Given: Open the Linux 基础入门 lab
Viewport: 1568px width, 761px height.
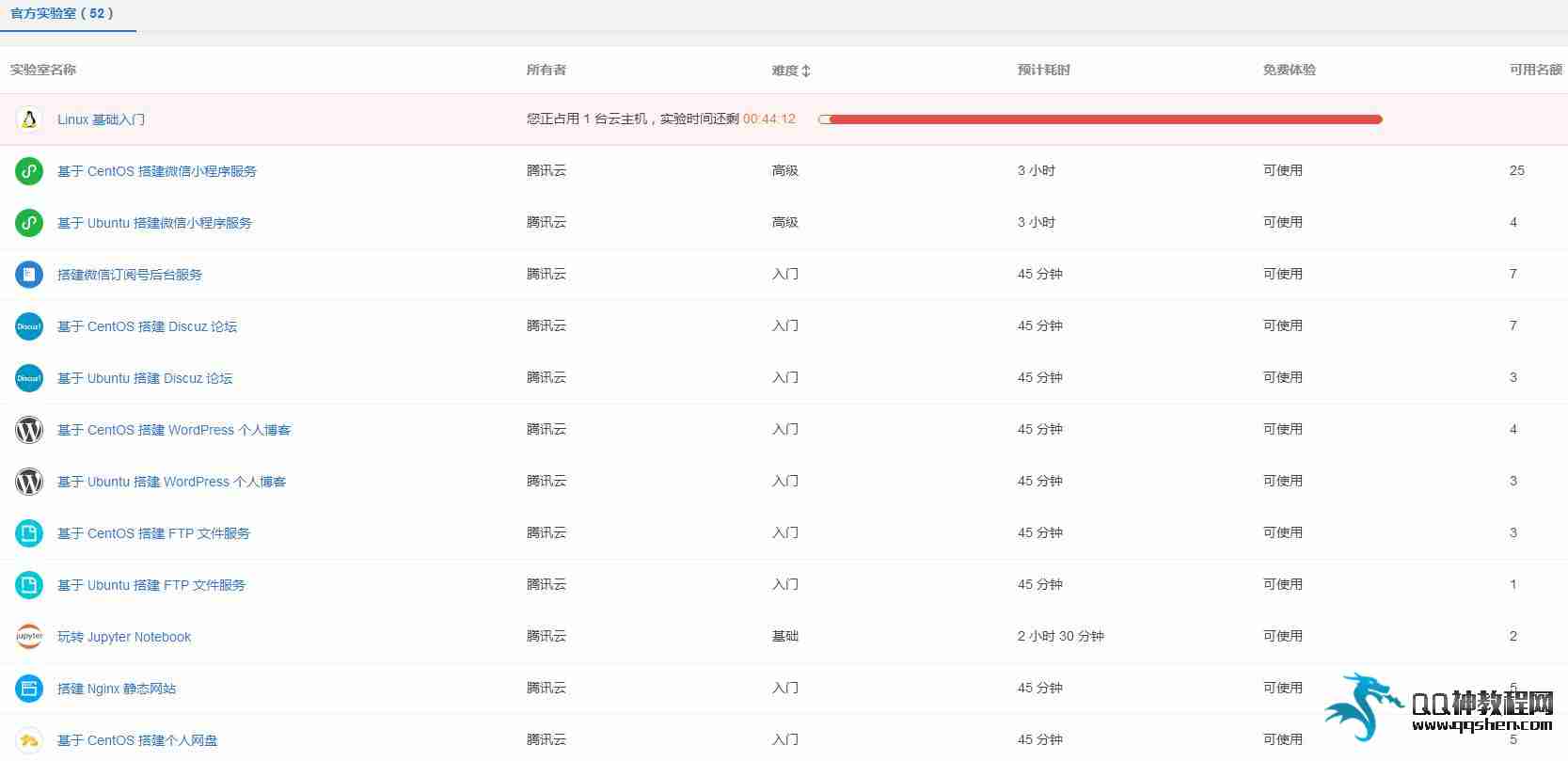Looking at the screenshot, I should click(x=101, y=119).
